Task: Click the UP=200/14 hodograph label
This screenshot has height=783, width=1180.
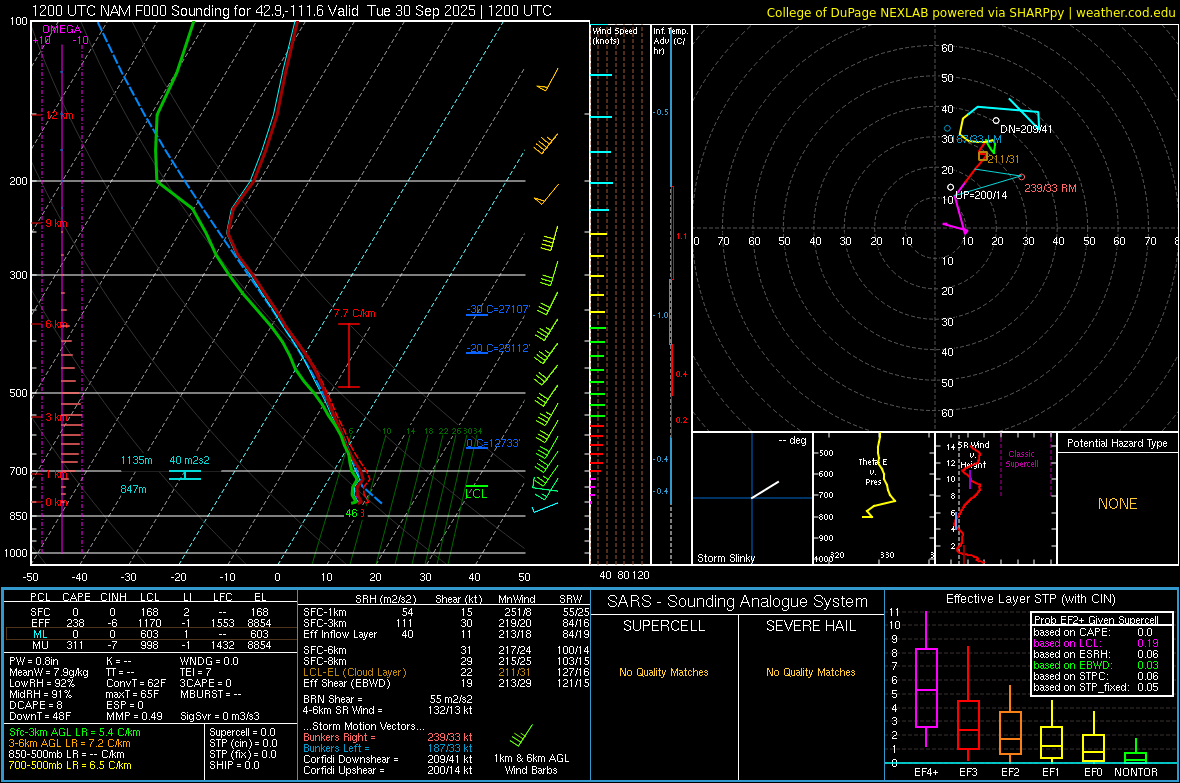Action: pos(981,195)
